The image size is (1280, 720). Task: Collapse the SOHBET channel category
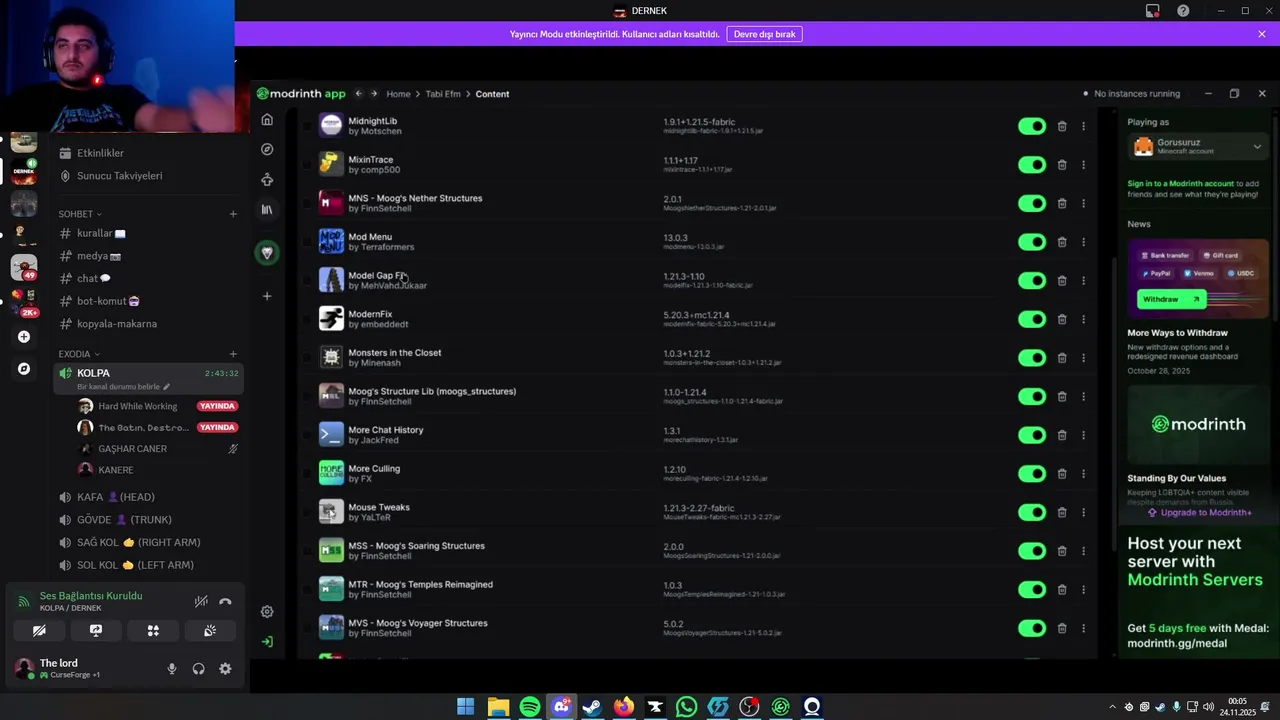[x=80, y=214]
